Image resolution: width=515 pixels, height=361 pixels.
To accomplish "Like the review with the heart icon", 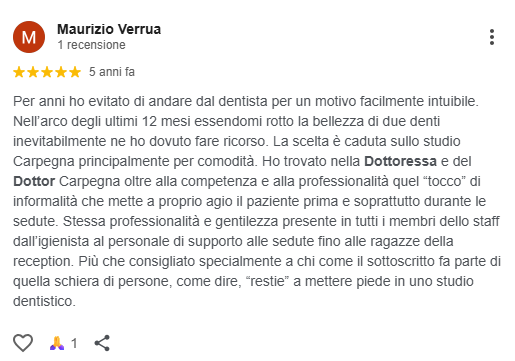I will (23, 343).
